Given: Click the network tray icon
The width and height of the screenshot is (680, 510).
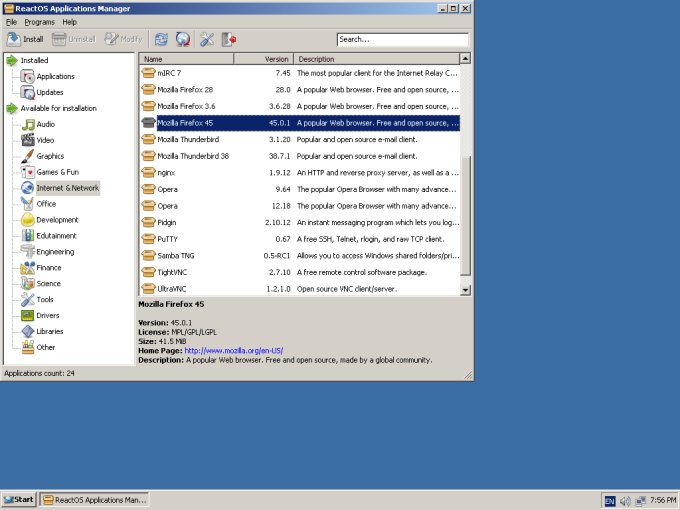Looking at the screenshot, I should pyautogui.click(x=641, y=501).
